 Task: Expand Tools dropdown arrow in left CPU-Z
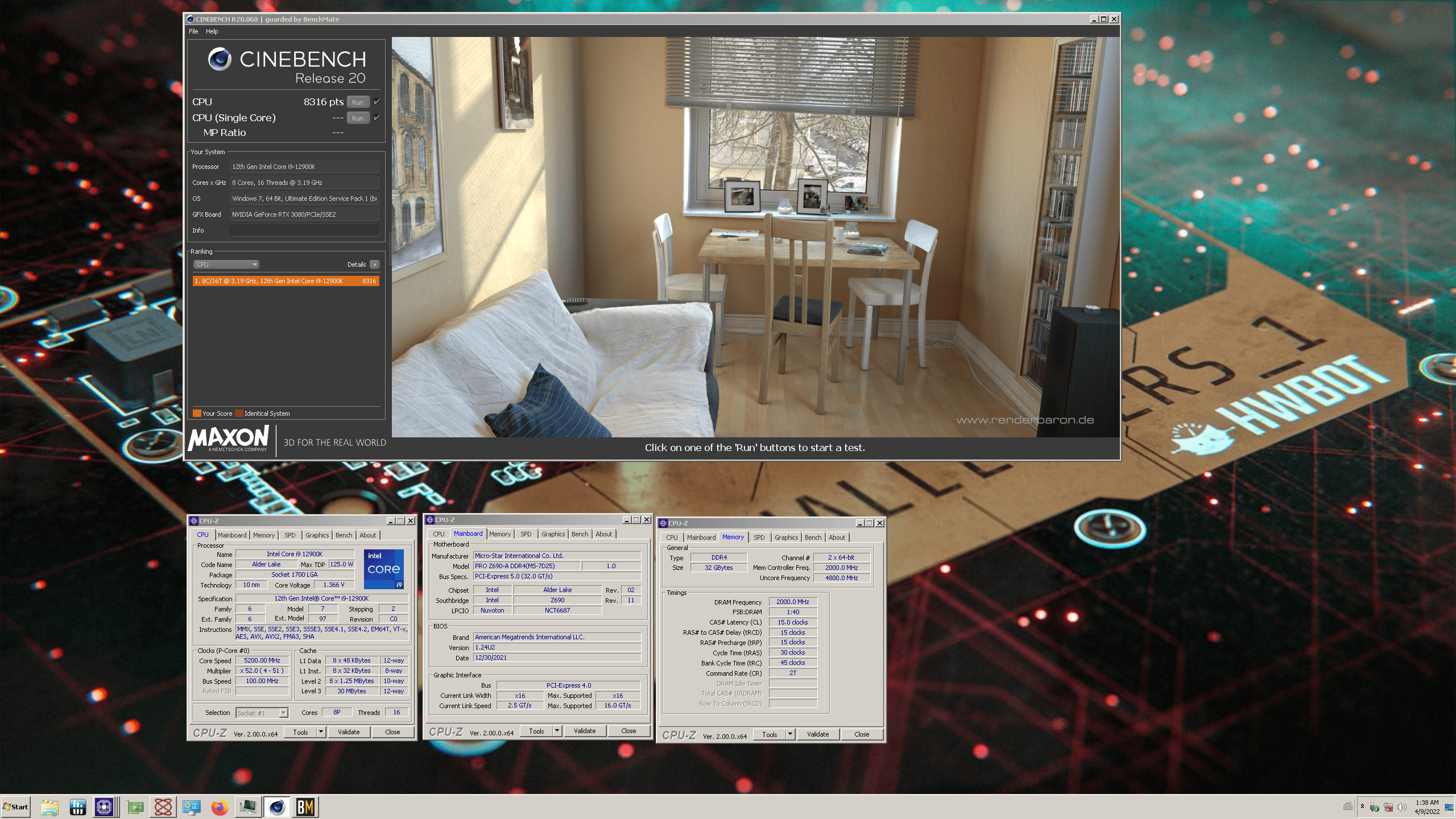[321, 733]
